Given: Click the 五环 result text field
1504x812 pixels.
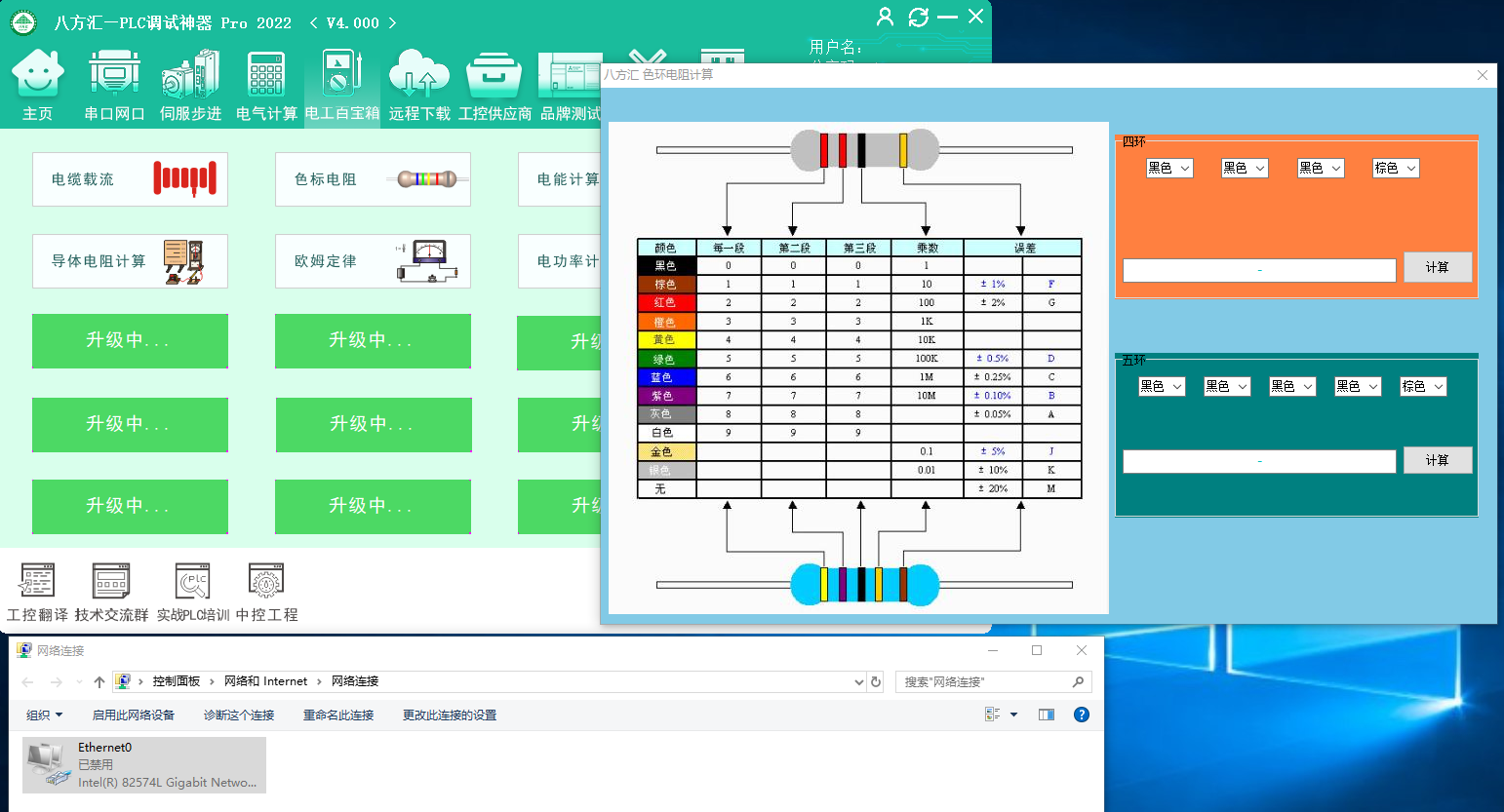Looking at the screenshot, I should [x=1258, y=462].
